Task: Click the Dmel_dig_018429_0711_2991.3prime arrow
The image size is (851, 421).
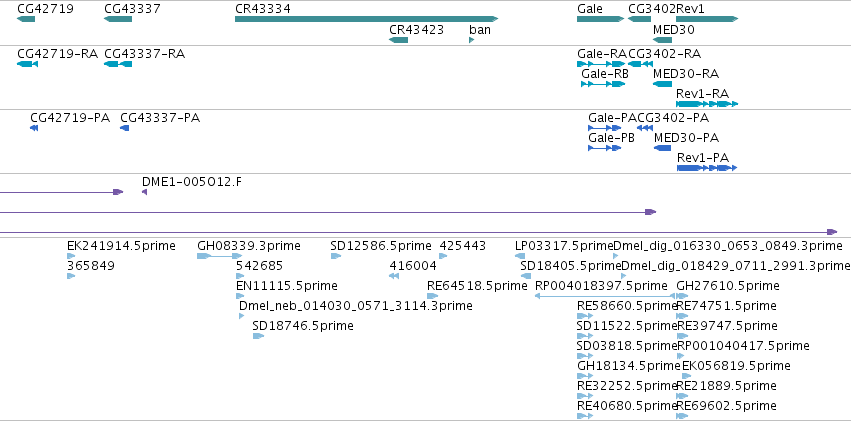Action: pyautogui.click(x=624, y=276)
